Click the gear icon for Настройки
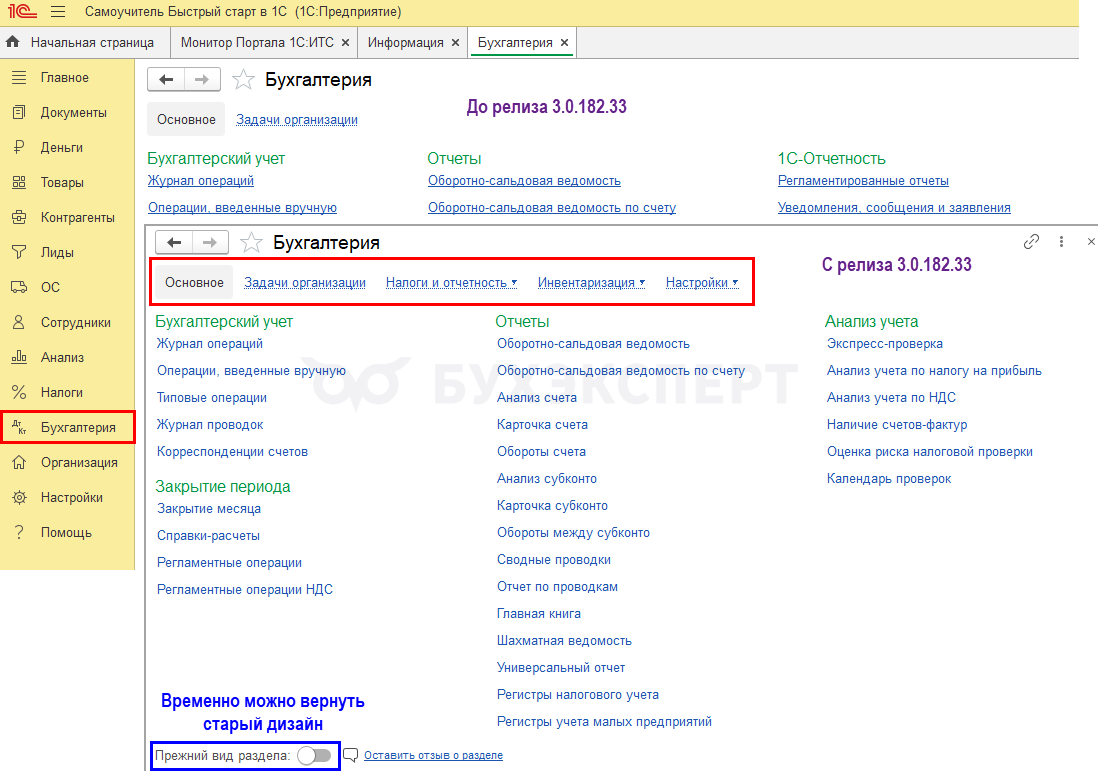 [19, 497]
